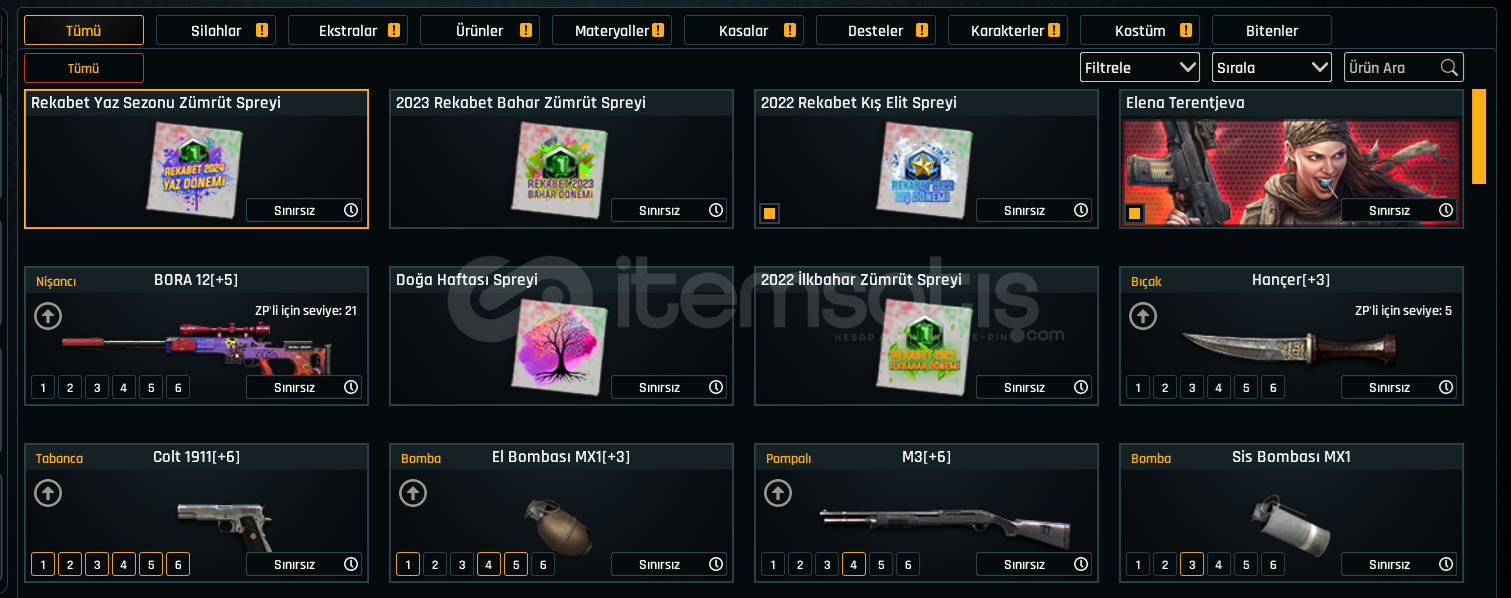Click the clock icon on Doğa Haftası Spreyi
Image resolution: width=1511 pixels, height=598 pixels.
pos(716,387)
